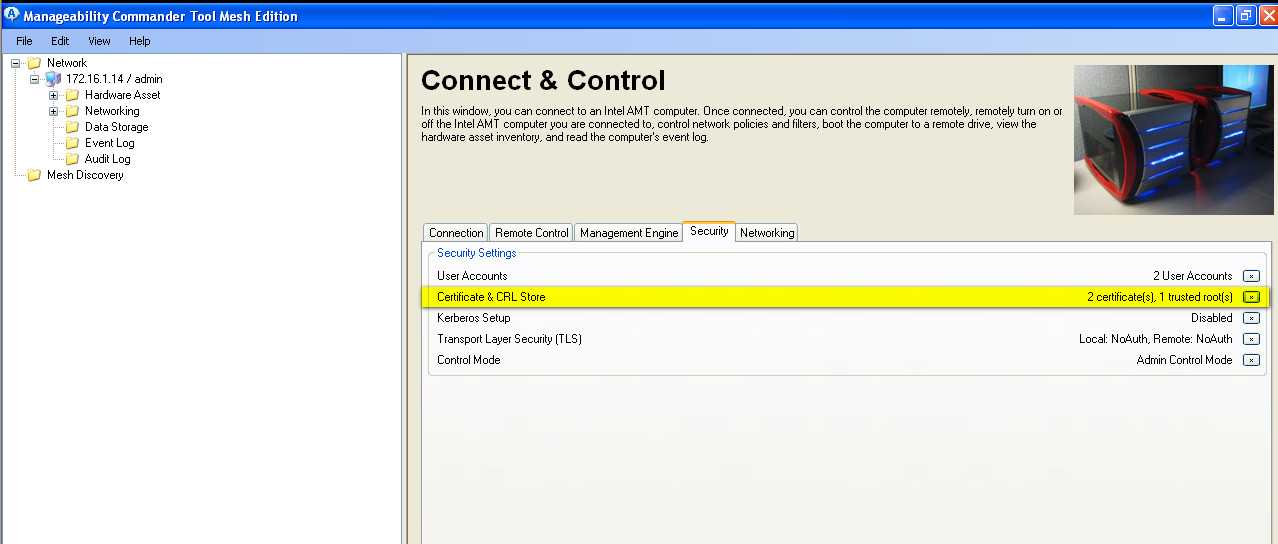Viewport: 1278px width, 544px height.
Task: Open the Edit menu
Action: pos(60,41)
